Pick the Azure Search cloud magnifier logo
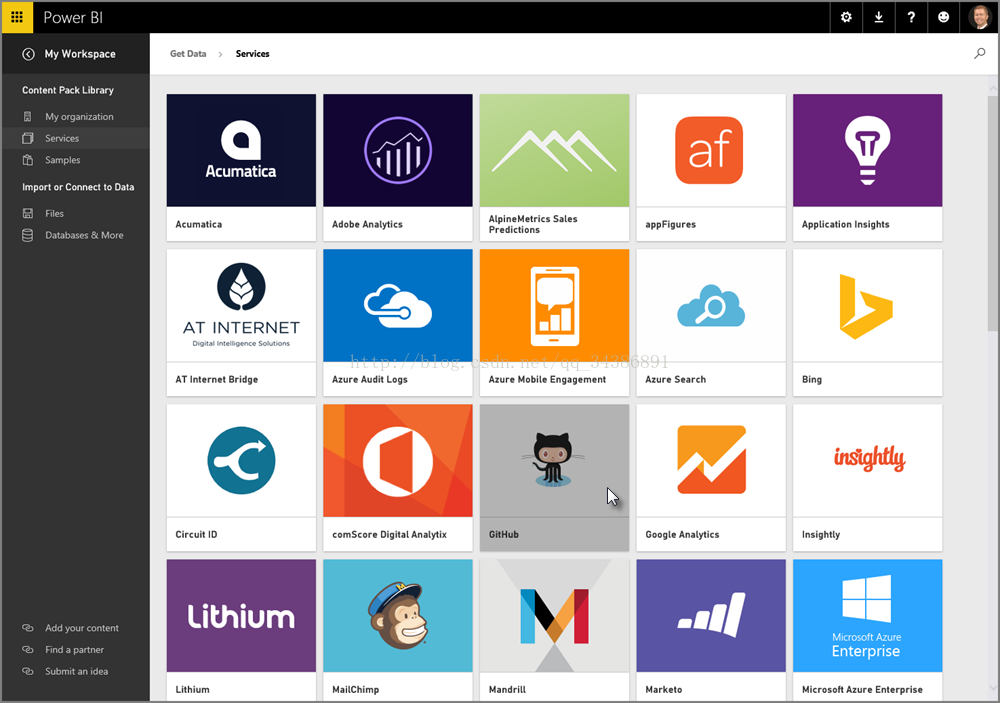Screen dimensions: 1000x703 pos(711,306)
